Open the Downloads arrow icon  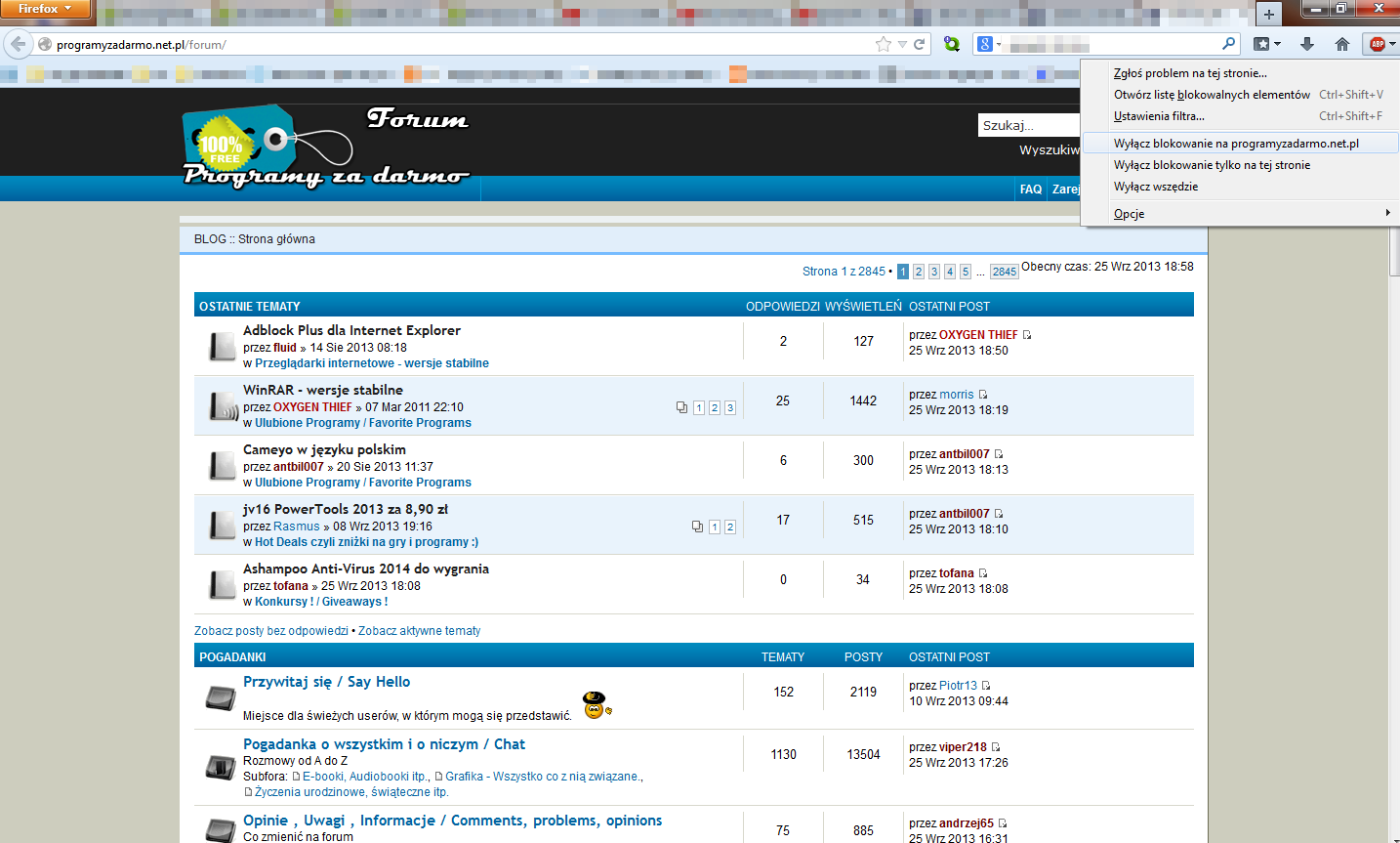[1307, 44]
